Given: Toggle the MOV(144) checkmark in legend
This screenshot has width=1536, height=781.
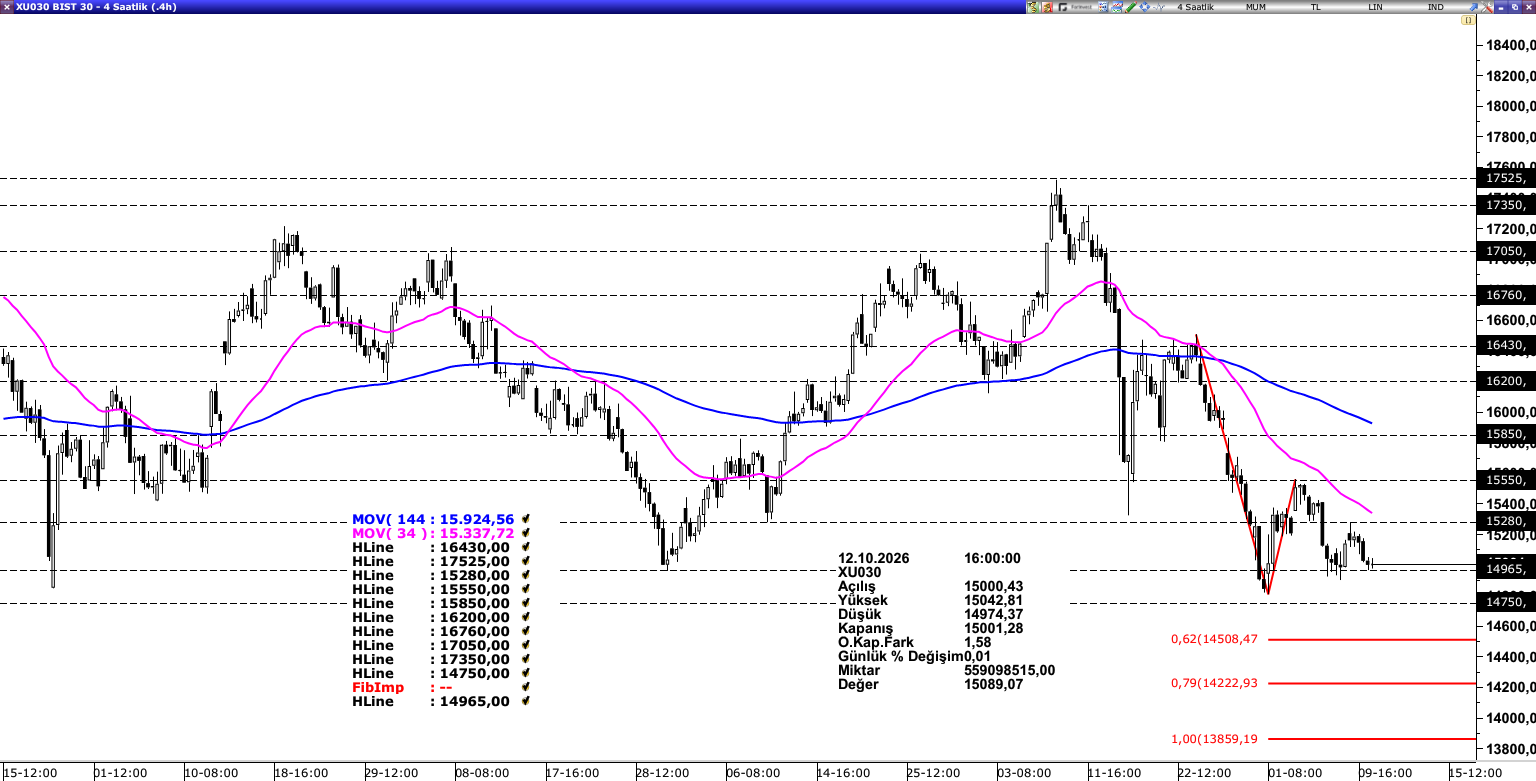Looking at the screenshot, I should 525,520.
